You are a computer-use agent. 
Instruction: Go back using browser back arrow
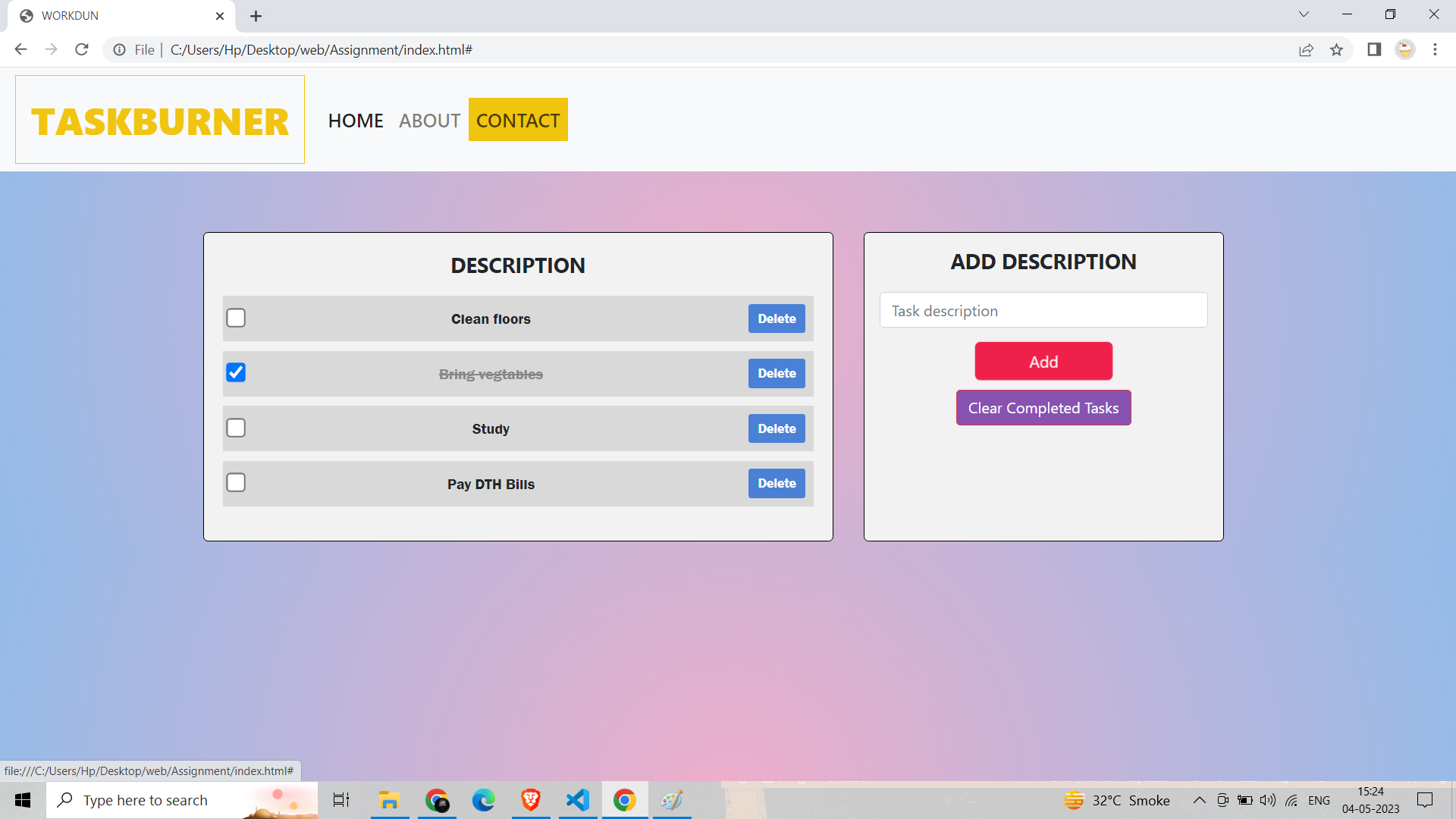[20, 49]
